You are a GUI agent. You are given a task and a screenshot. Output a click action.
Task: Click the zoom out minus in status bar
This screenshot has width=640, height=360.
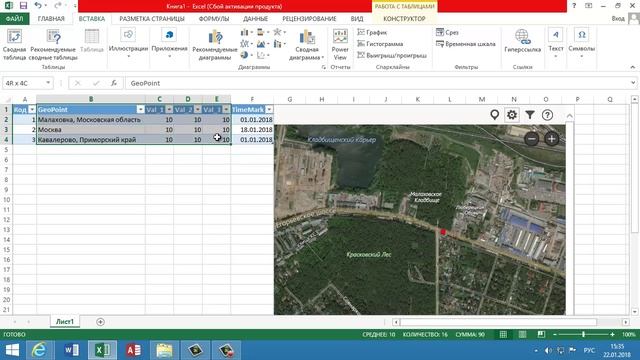pyautogui.click(x=555, y=335)
